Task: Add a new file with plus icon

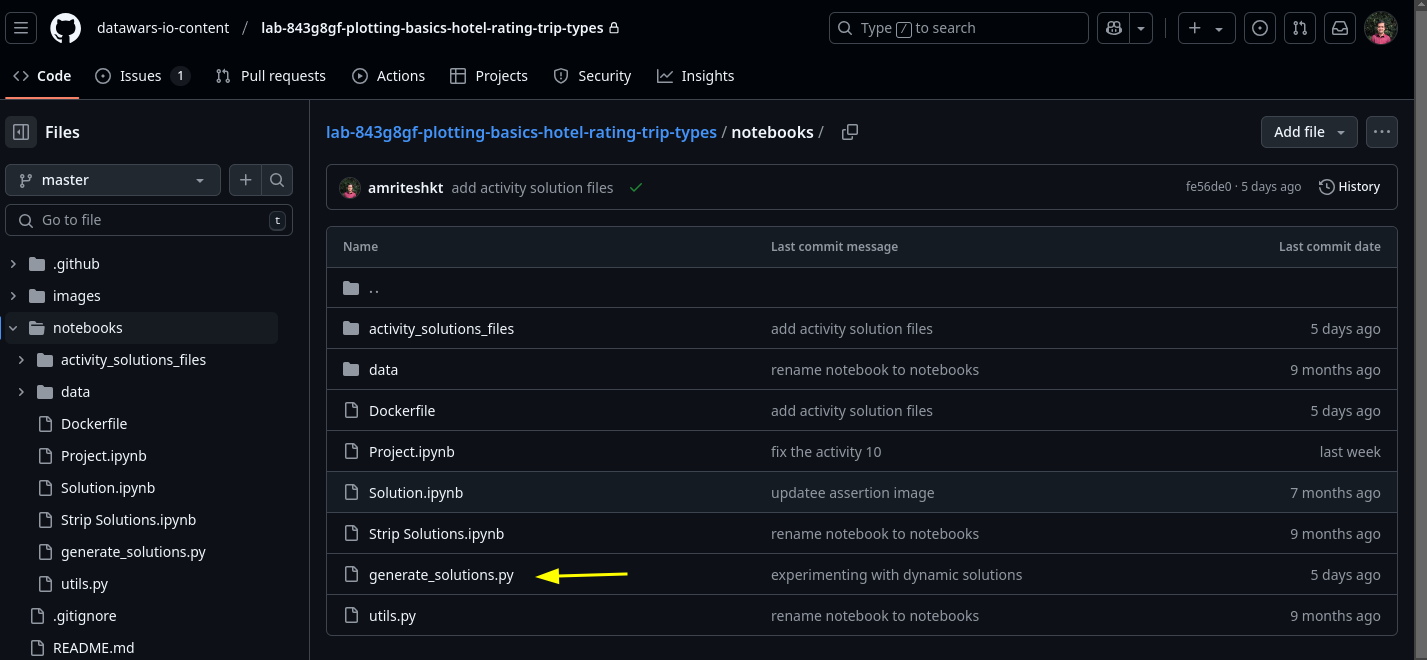Action: 245,180
